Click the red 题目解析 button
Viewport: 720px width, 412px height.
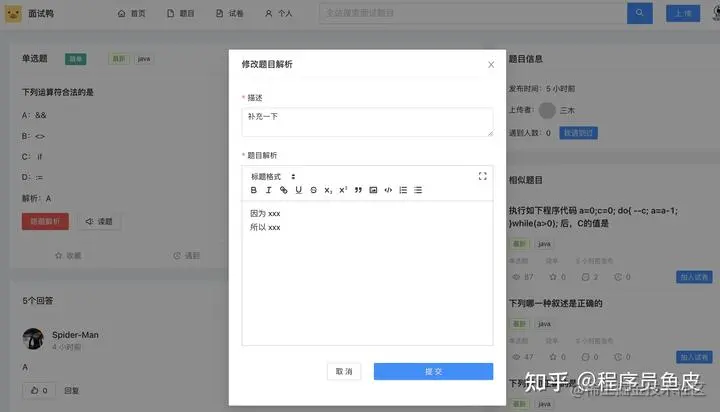[x=45, y=221]
